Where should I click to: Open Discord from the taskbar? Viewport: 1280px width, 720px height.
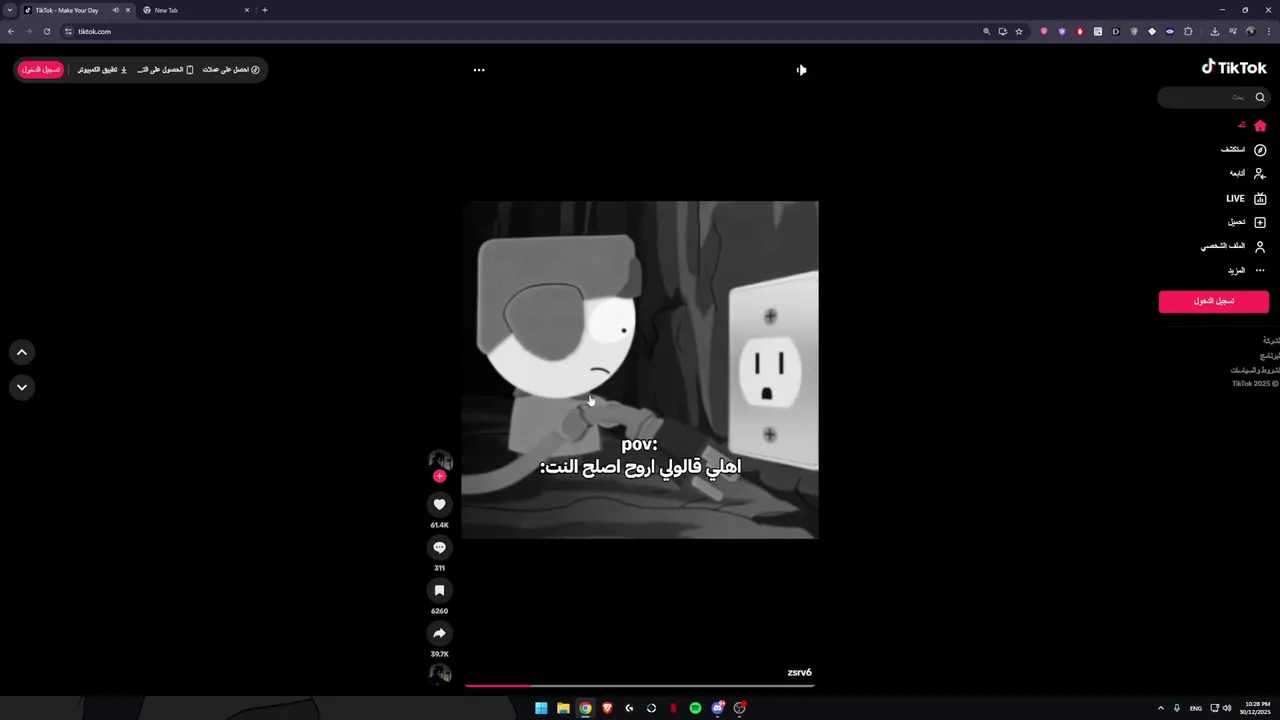717,708
